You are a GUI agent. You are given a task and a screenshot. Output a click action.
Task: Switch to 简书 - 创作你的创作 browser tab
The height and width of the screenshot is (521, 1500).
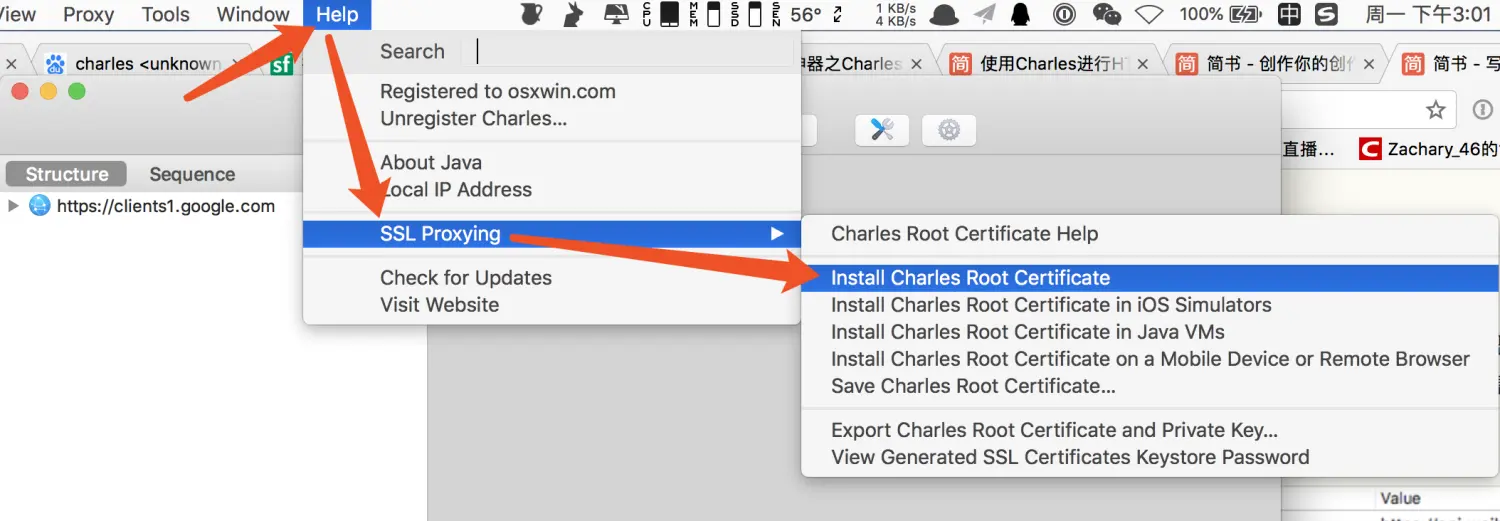(1276, 64)
